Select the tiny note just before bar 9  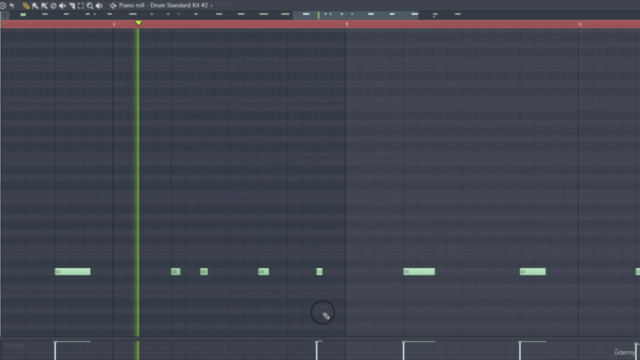[320, 271]
